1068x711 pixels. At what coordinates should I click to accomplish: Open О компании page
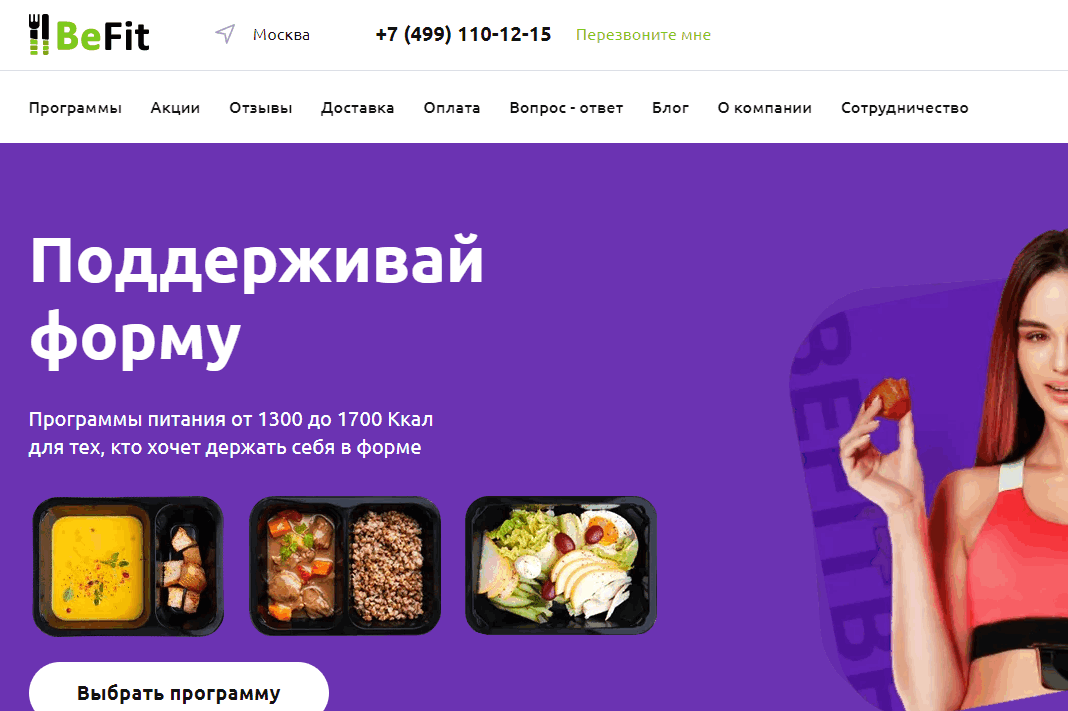coord(764,108)
